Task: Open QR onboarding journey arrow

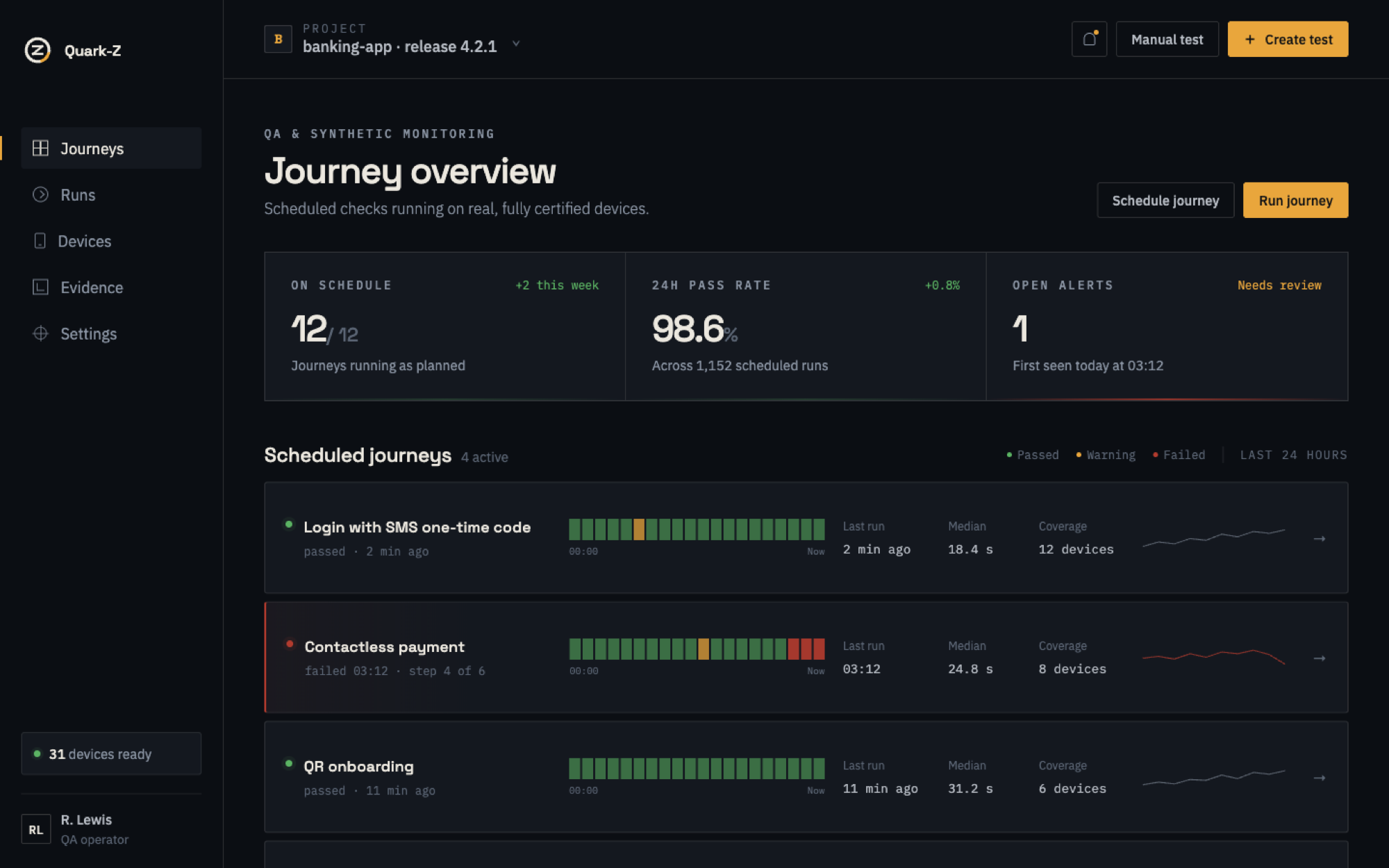Action: click(1320, 778)
